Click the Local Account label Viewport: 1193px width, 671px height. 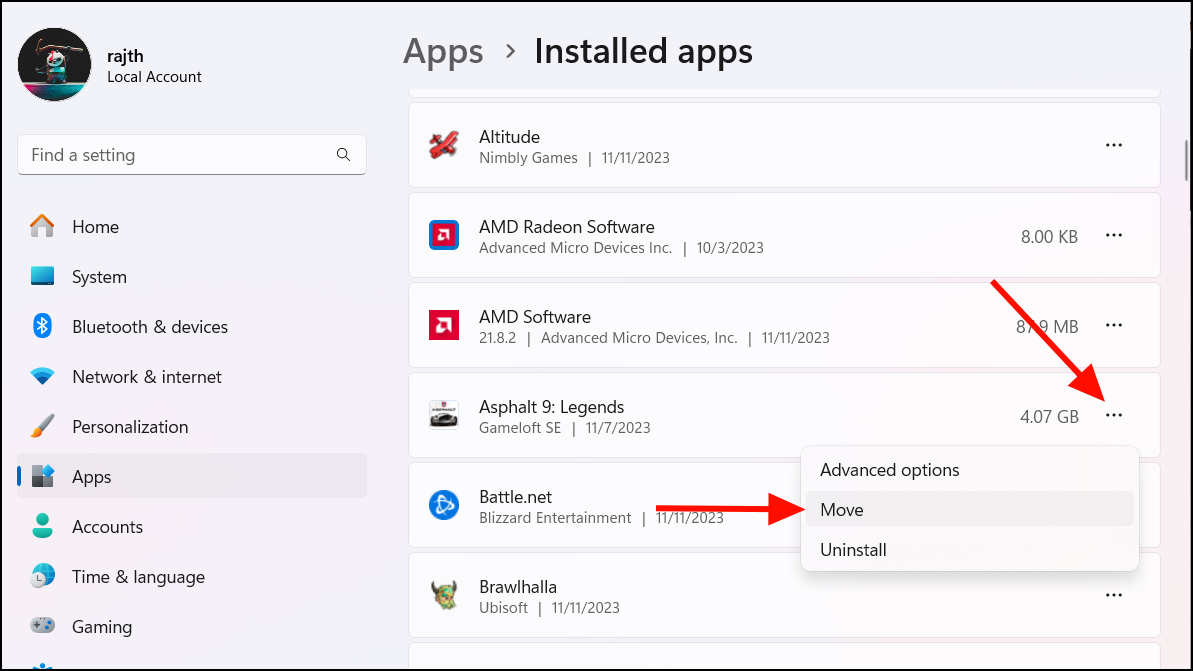(154, 77)
